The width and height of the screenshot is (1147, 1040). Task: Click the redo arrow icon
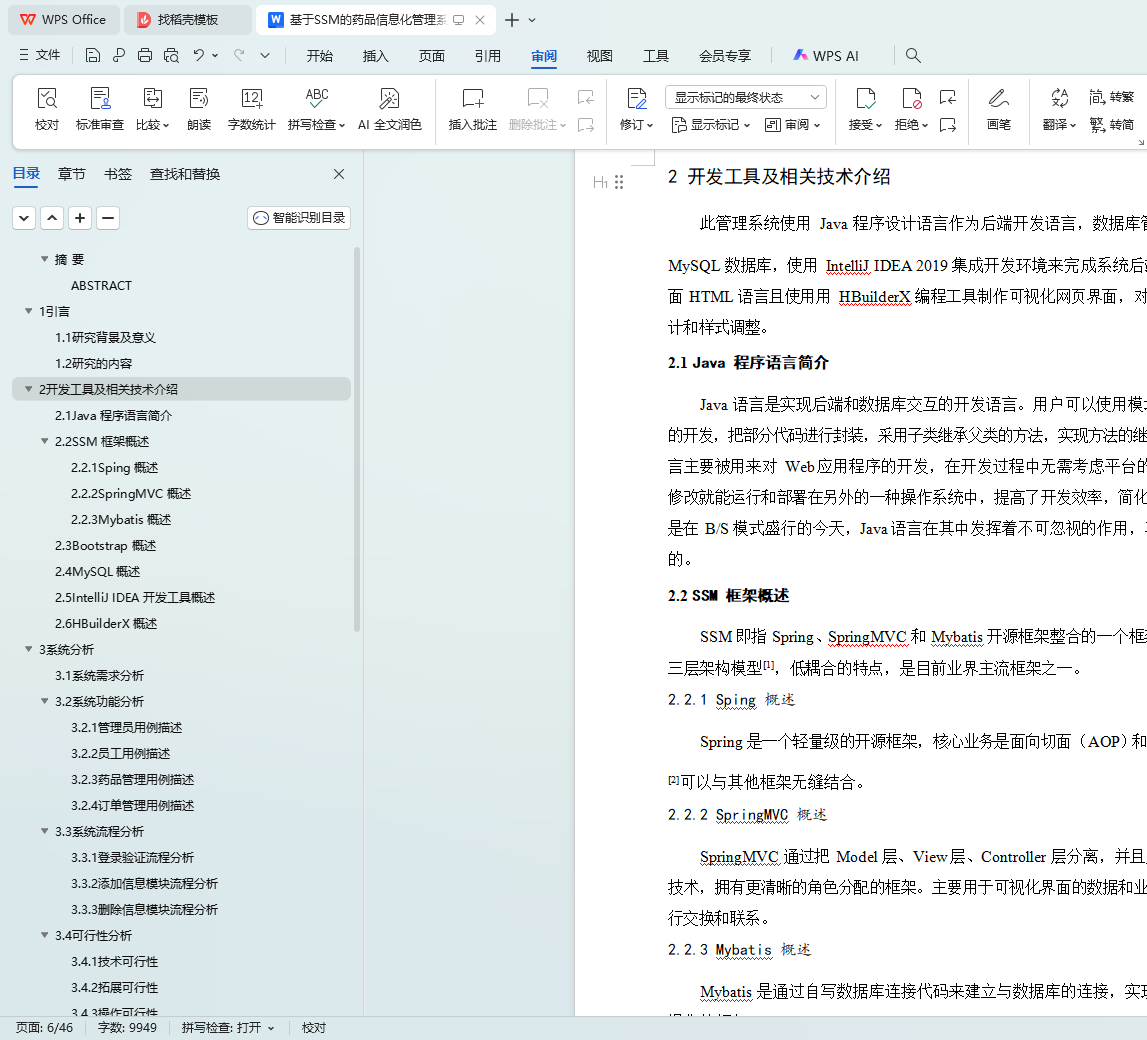tap(239, 56)
